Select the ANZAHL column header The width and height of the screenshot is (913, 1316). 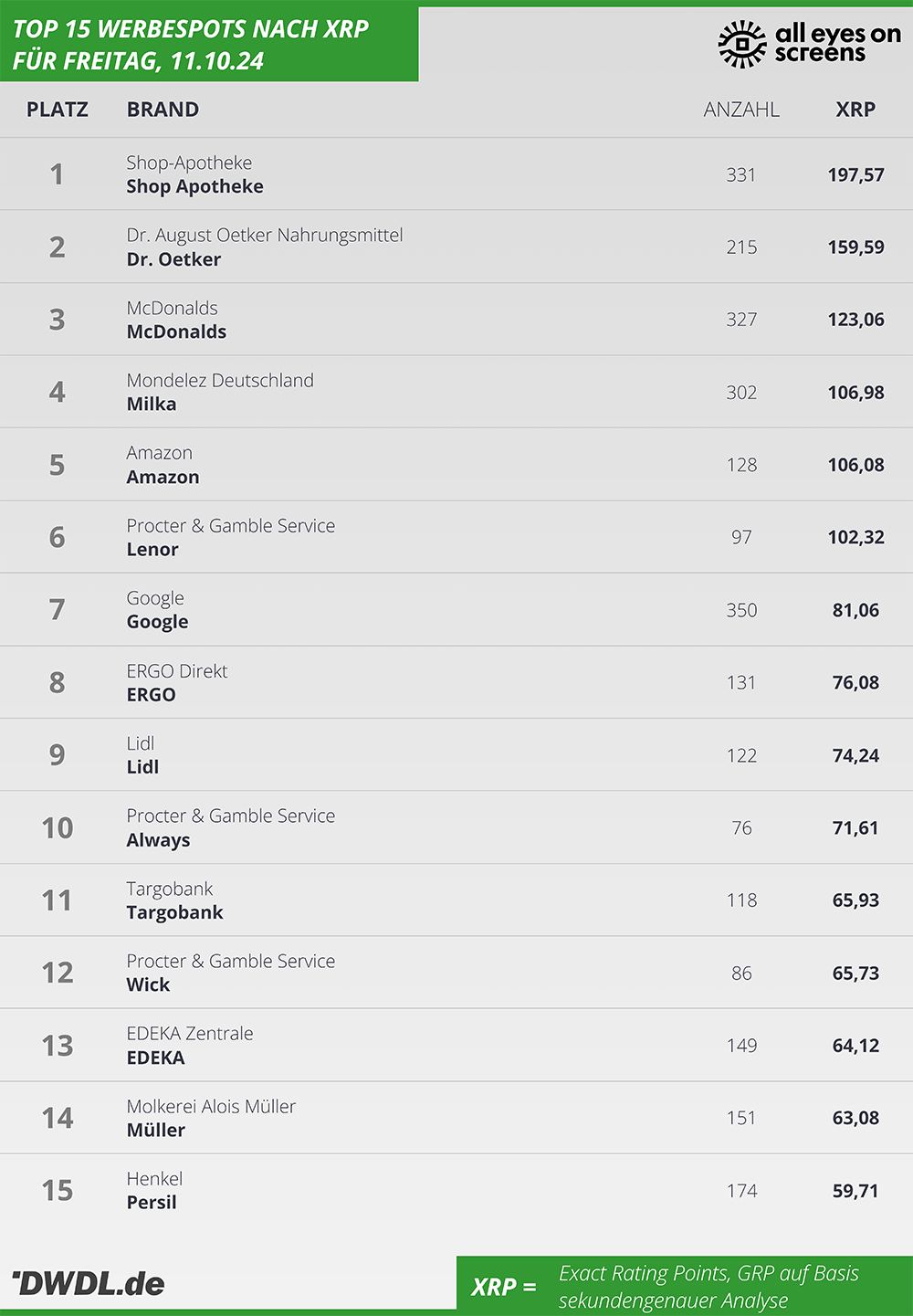(x=741, y=110)
